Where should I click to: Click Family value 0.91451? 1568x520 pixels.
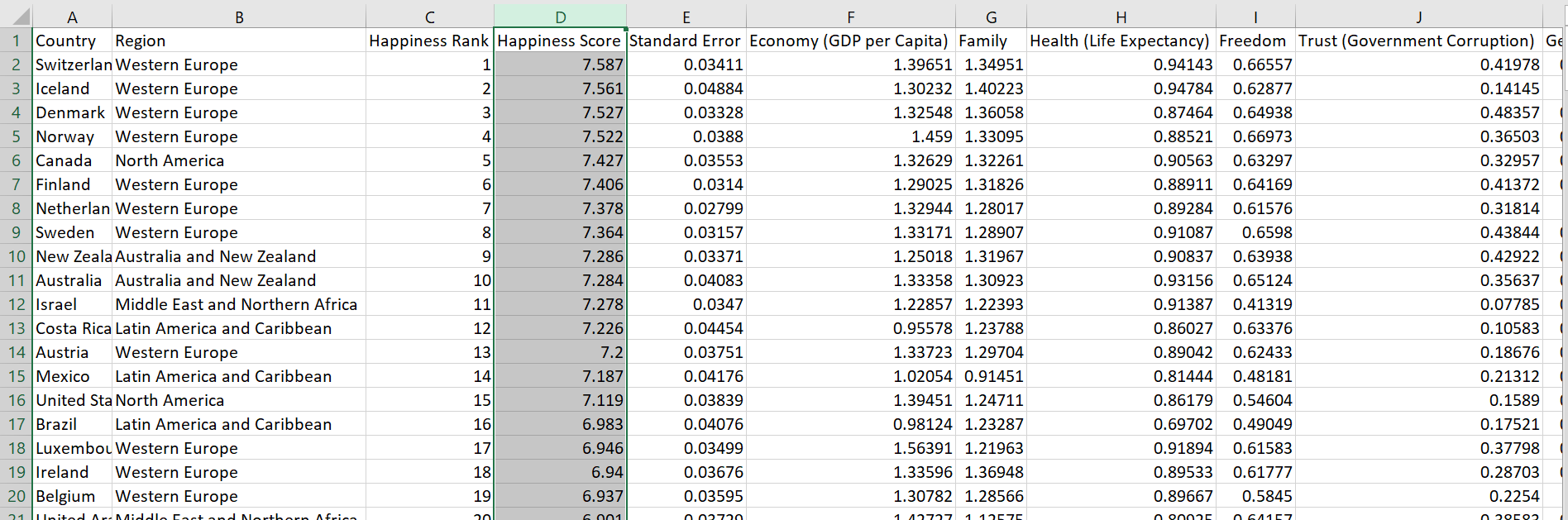[991, 376]
